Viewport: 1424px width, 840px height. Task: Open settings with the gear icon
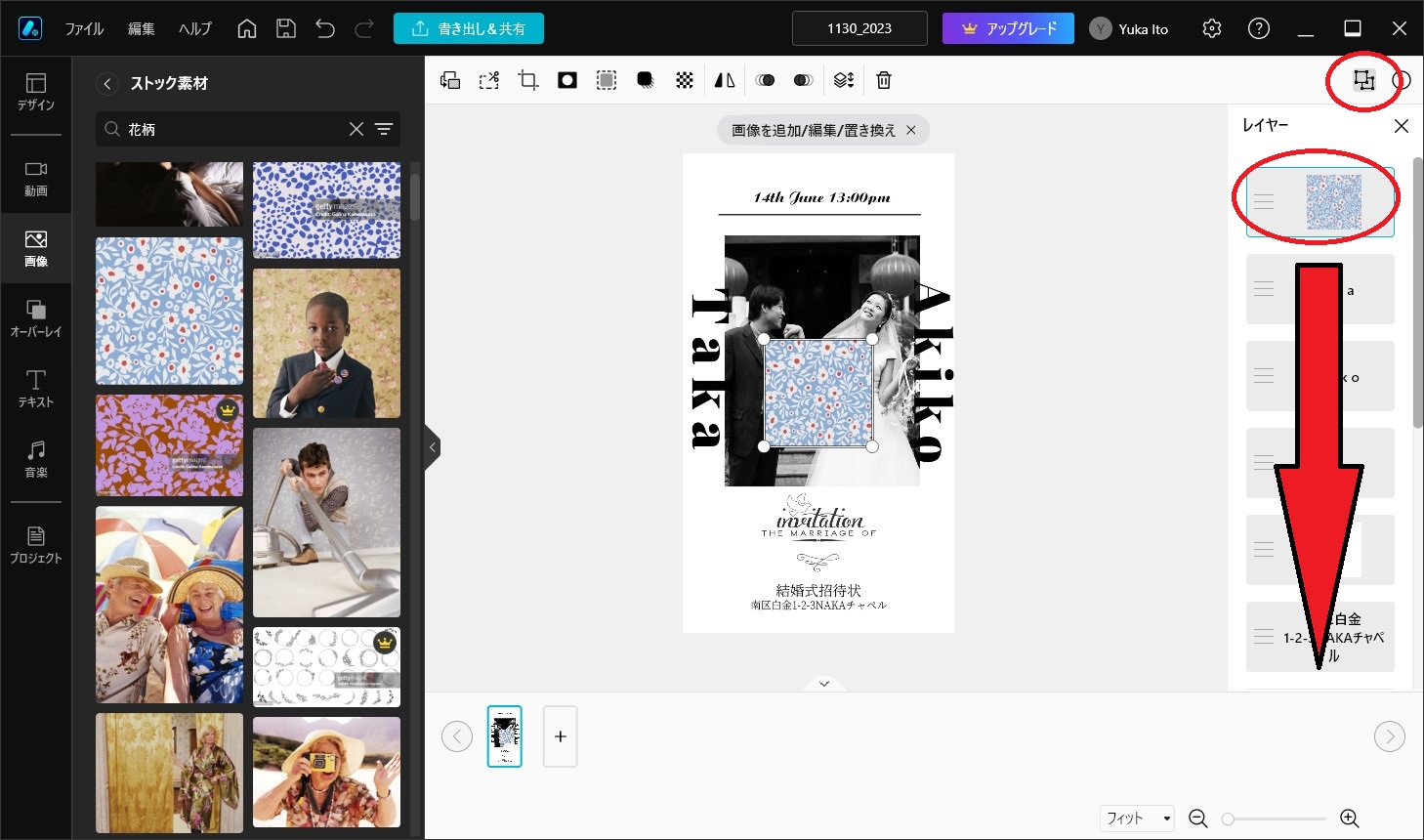[x=1212, y=28]
